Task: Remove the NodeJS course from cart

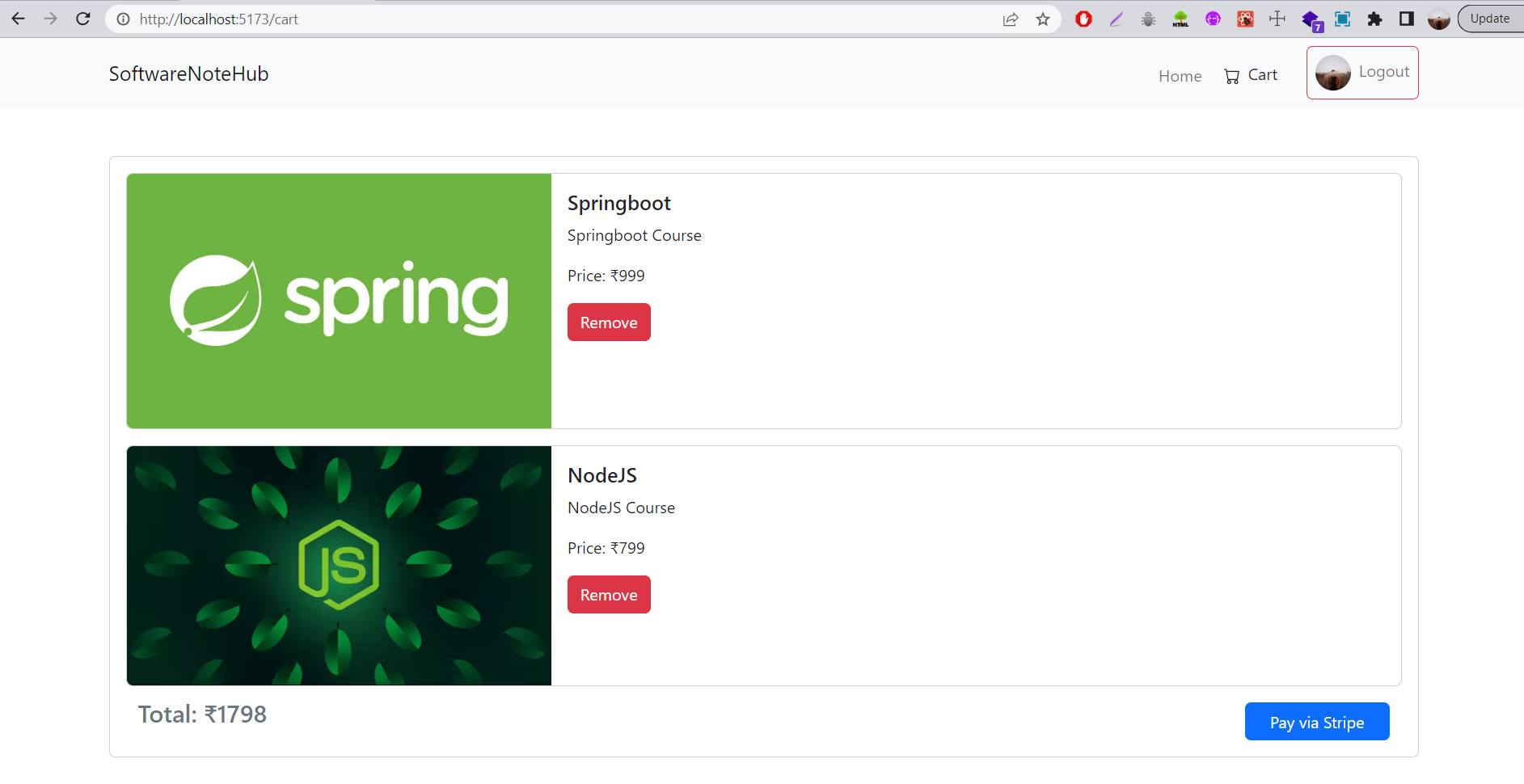Action: [609, 595]
